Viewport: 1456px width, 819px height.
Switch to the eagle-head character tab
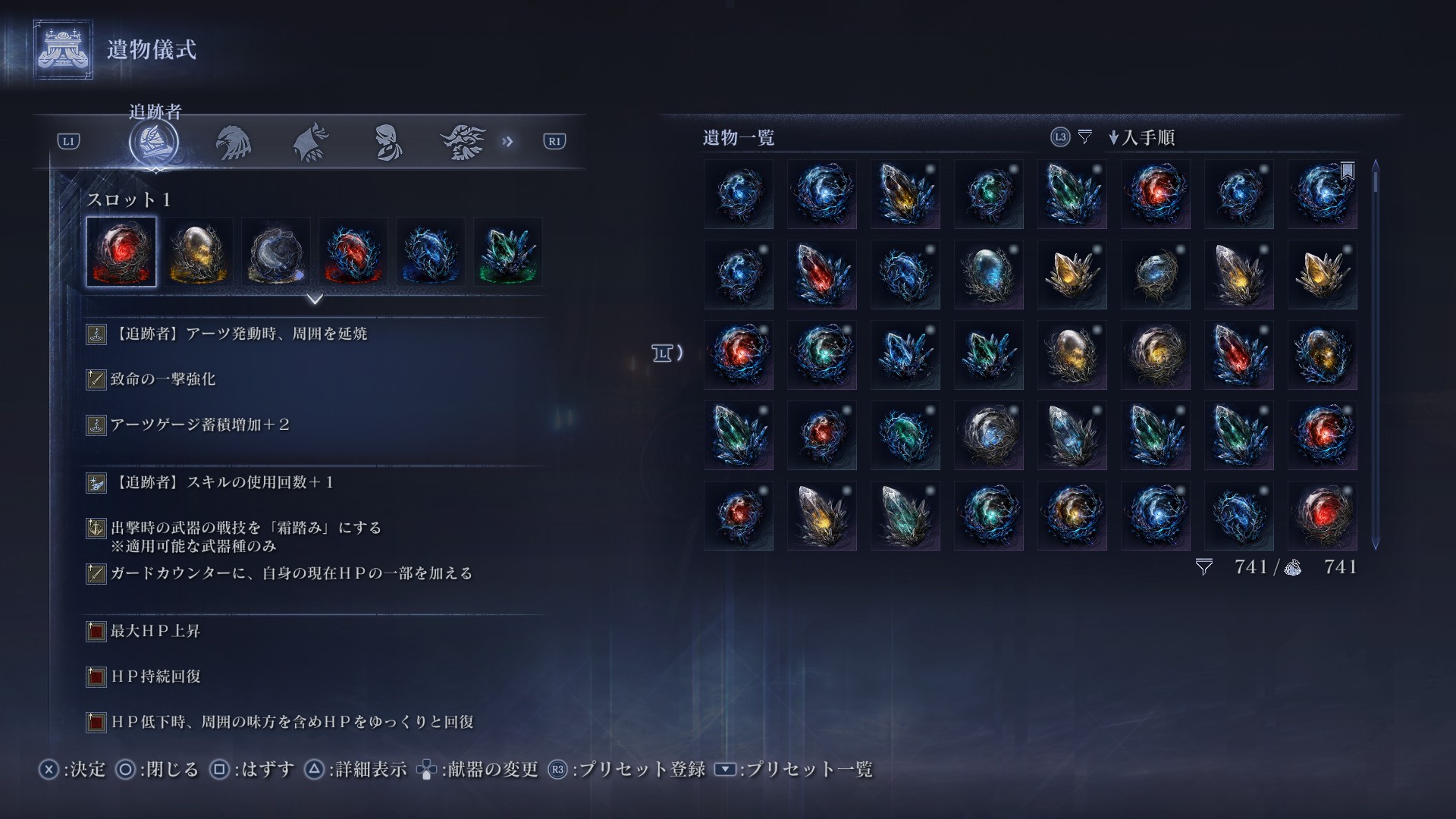click(233, 142)
